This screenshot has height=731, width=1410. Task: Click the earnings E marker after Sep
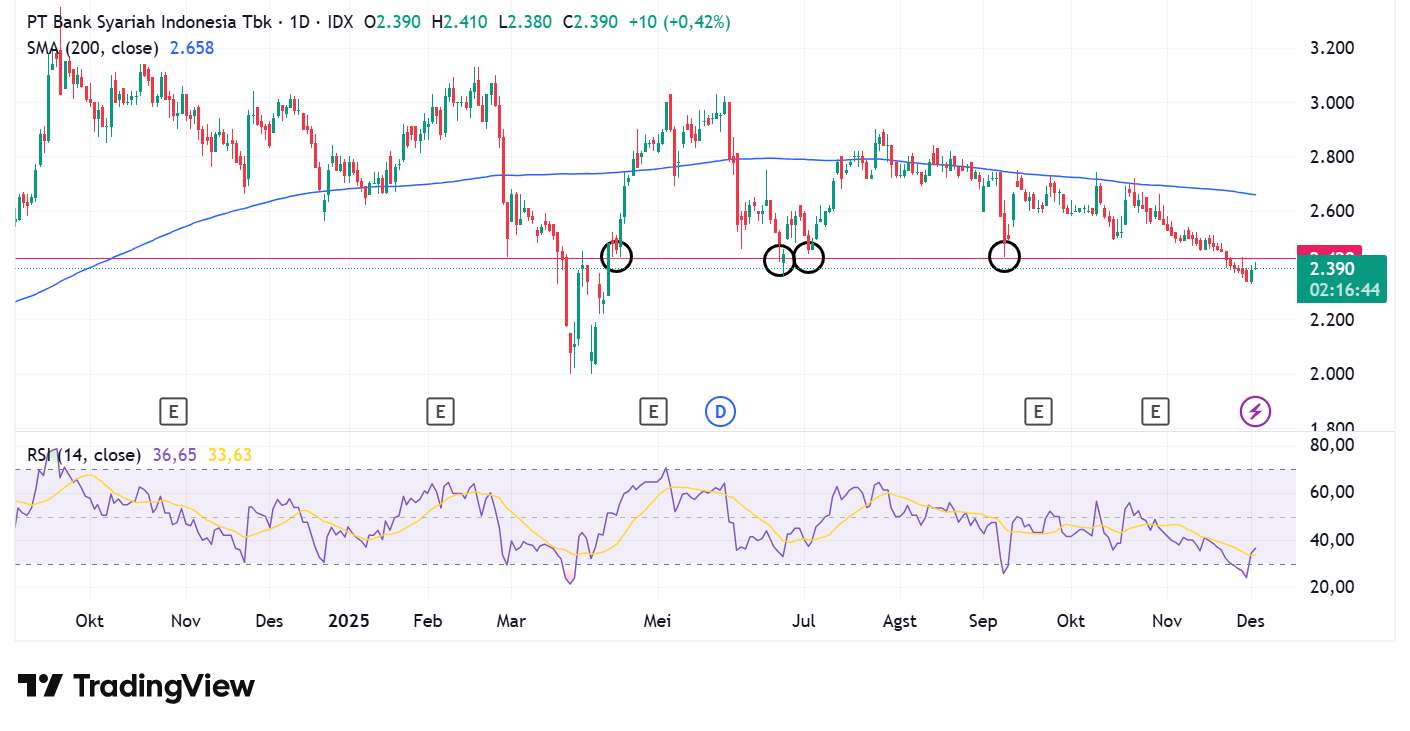tap(1038, 410)
